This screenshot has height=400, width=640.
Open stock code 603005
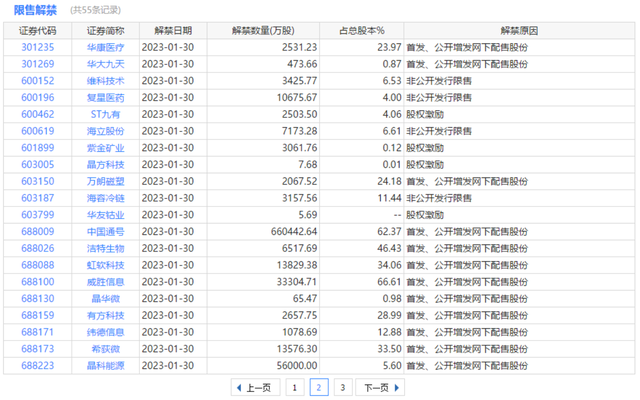pos(38,164)
